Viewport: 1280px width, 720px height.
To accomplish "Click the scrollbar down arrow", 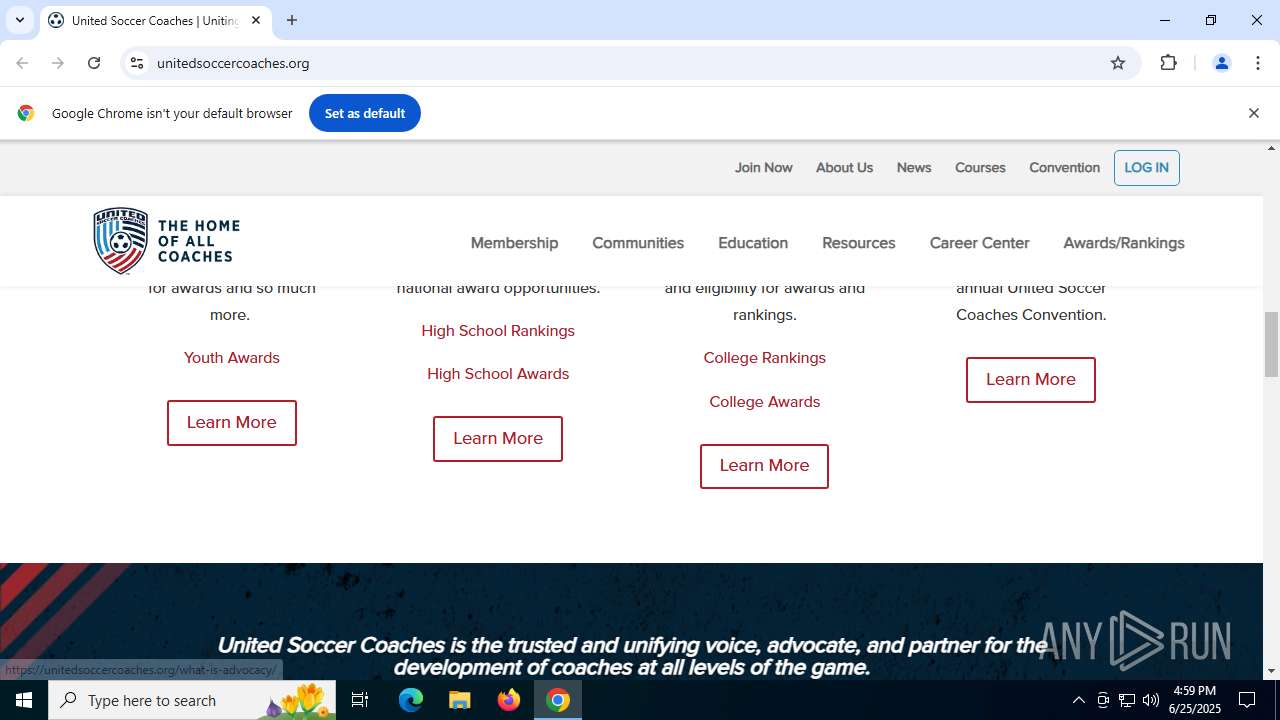I will 1271,671.
